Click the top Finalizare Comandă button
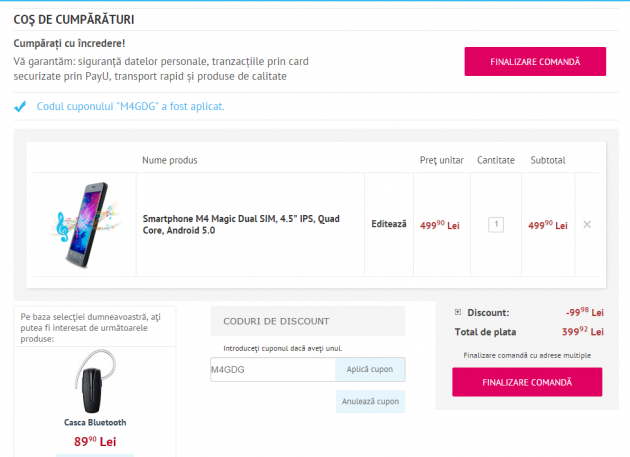The height and width of the screenshot is (457, 630). (535, 62)
